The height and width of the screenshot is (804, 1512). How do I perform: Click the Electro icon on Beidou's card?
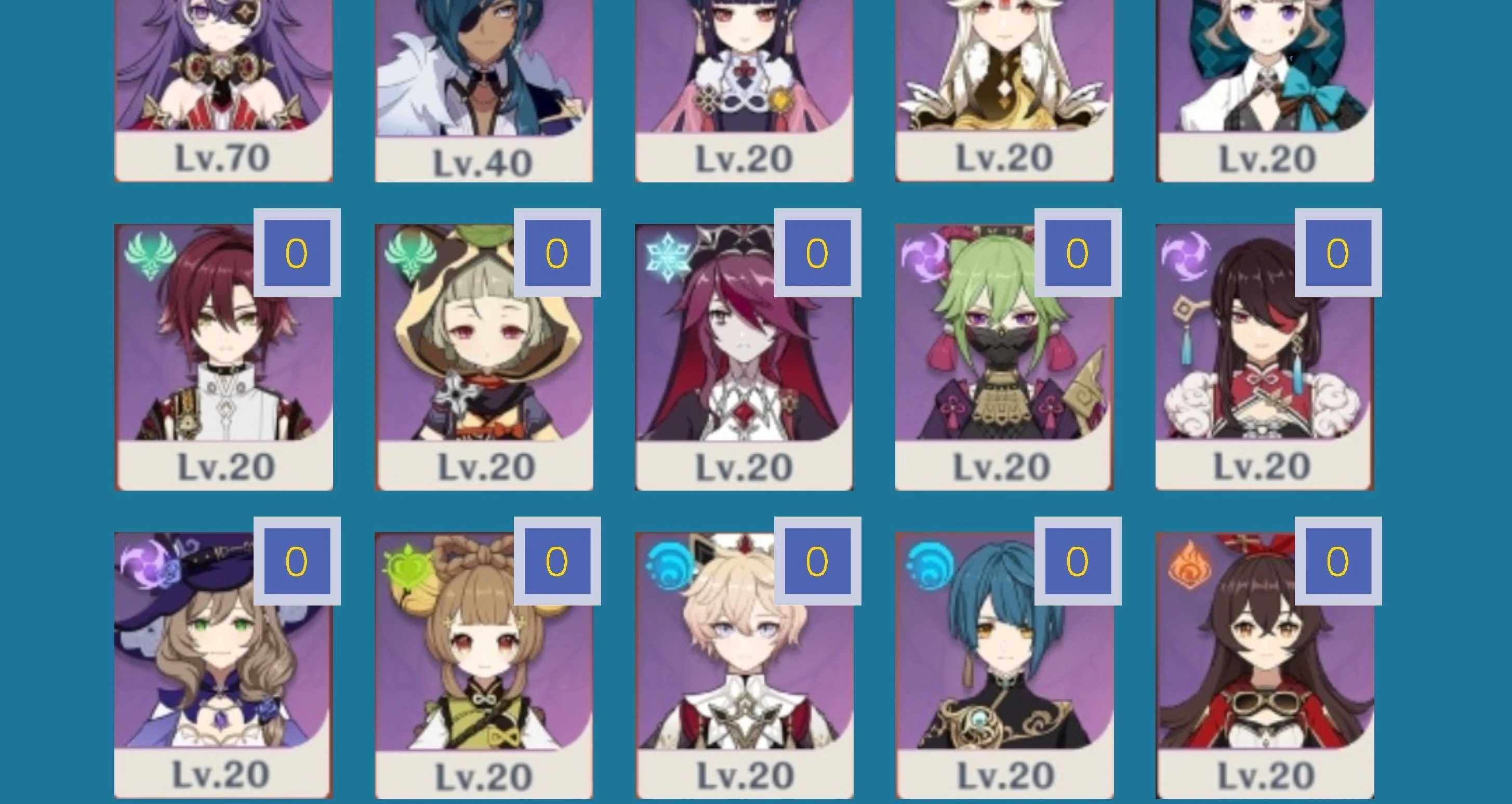click(1186, 256)
